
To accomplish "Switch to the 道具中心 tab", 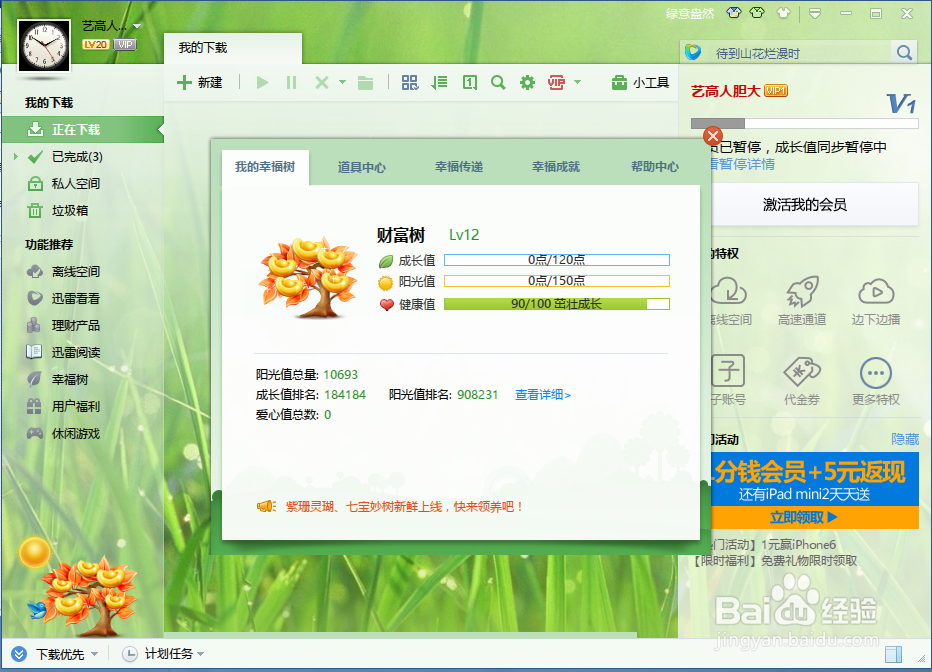I will (362, 168).
